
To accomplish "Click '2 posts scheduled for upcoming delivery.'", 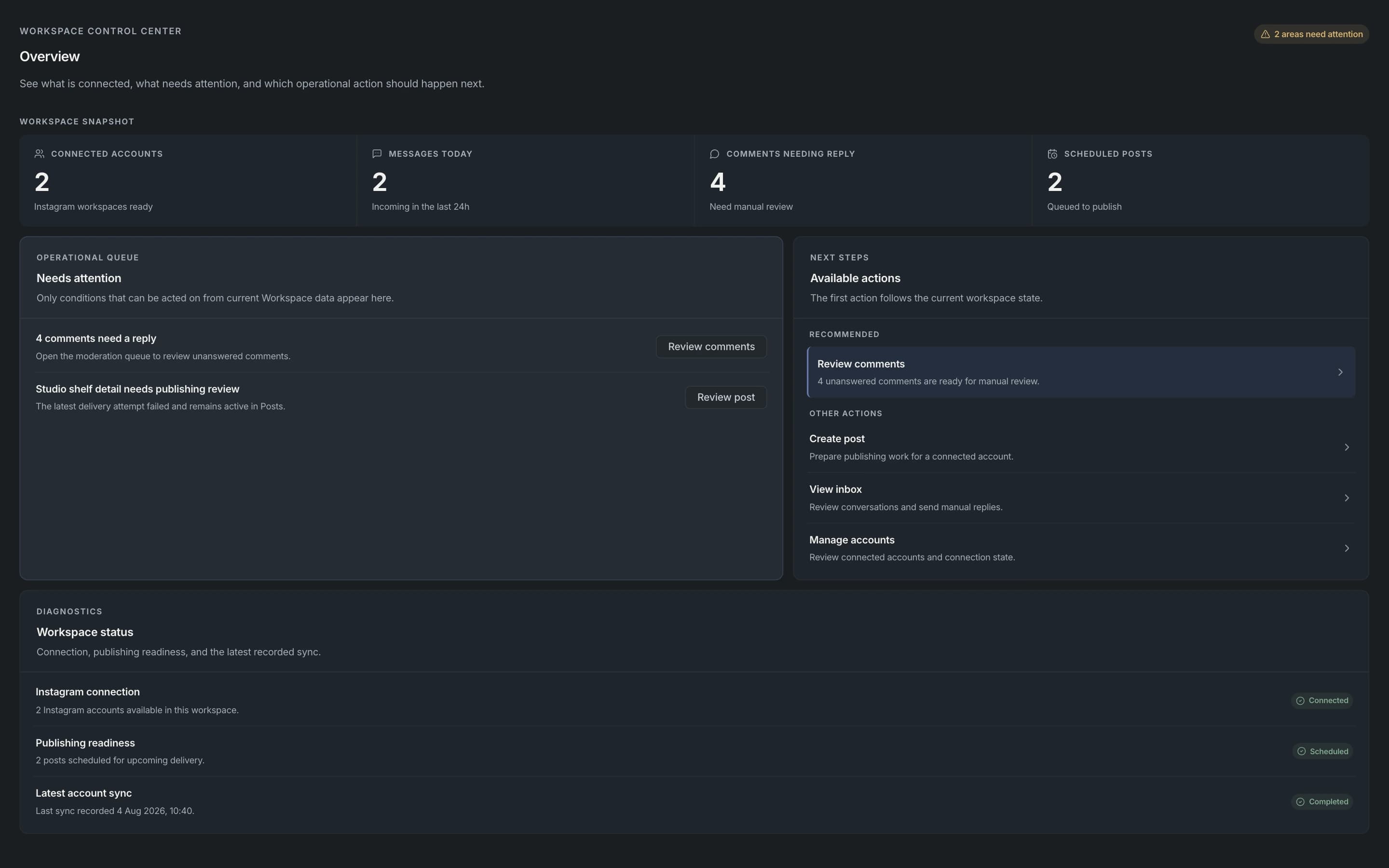I will click(120, 760).
